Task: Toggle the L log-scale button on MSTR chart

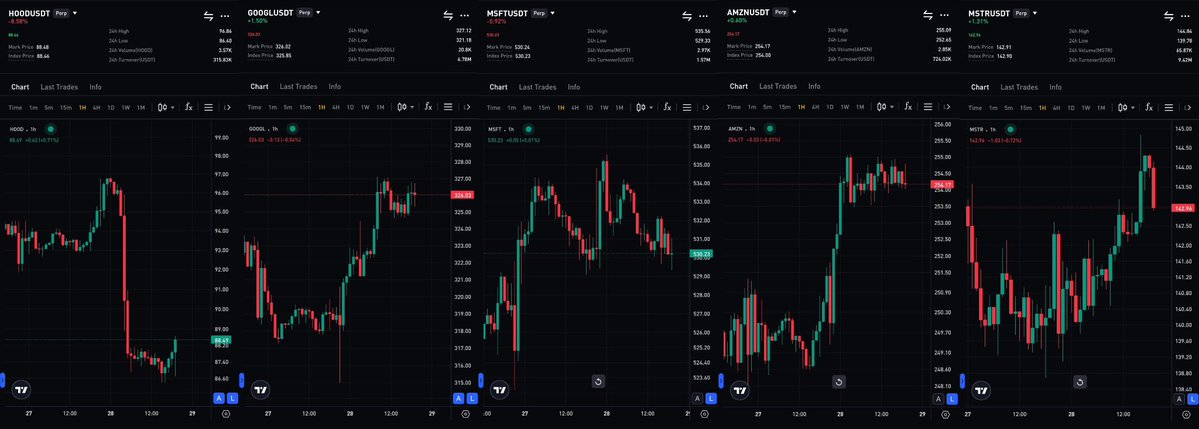Action: pos(1192,398)
